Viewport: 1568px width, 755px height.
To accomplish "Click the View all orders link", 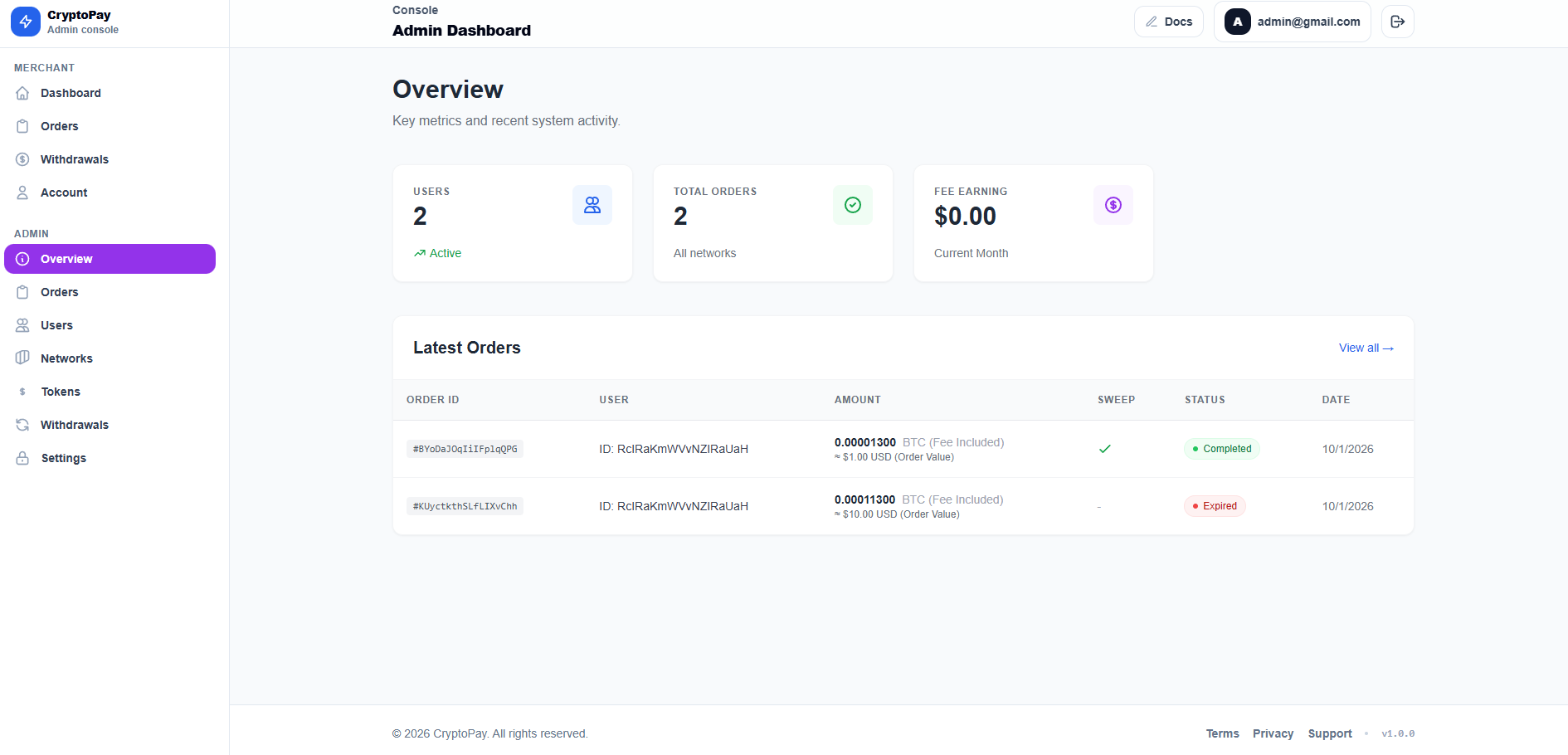I will (1366, 348).
